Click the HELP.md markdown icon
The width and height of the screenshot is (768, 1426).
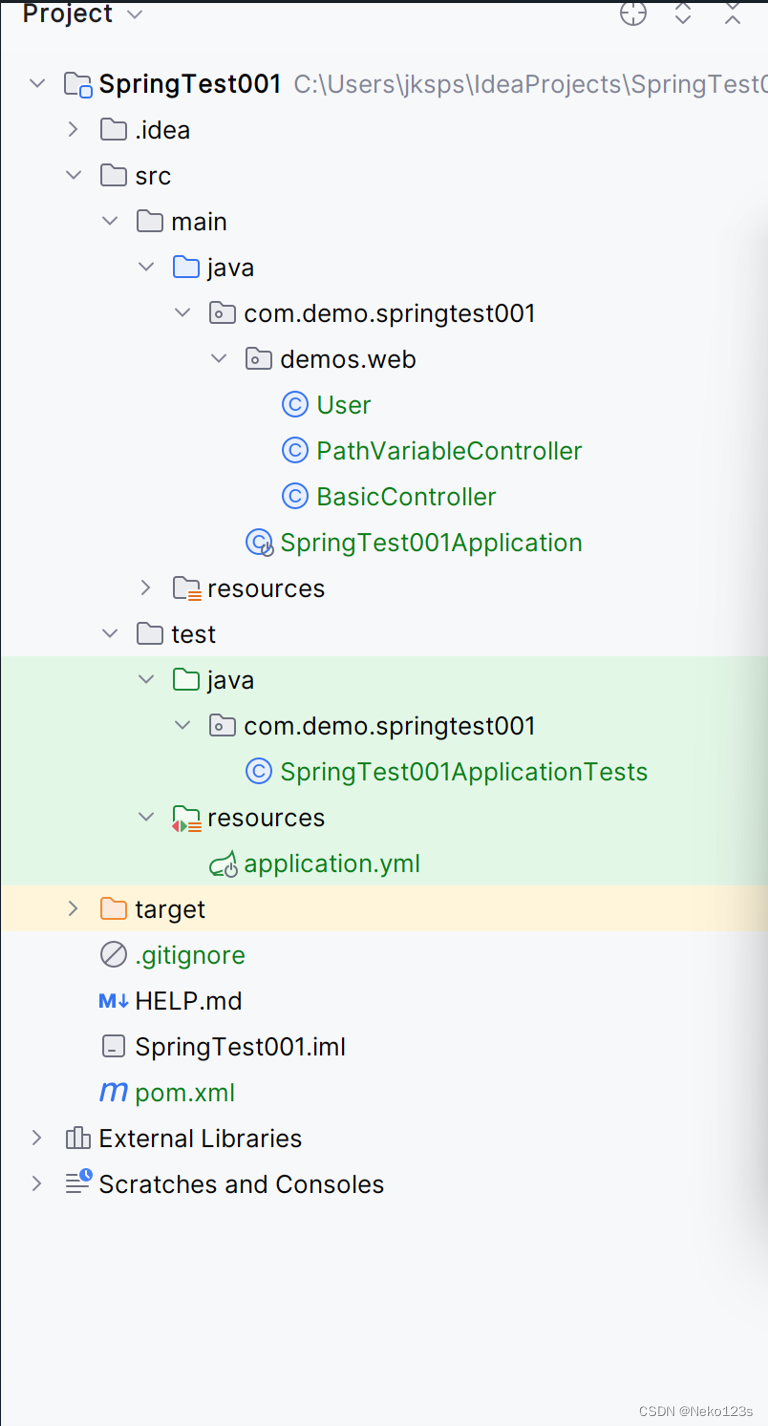point(113,1001)
